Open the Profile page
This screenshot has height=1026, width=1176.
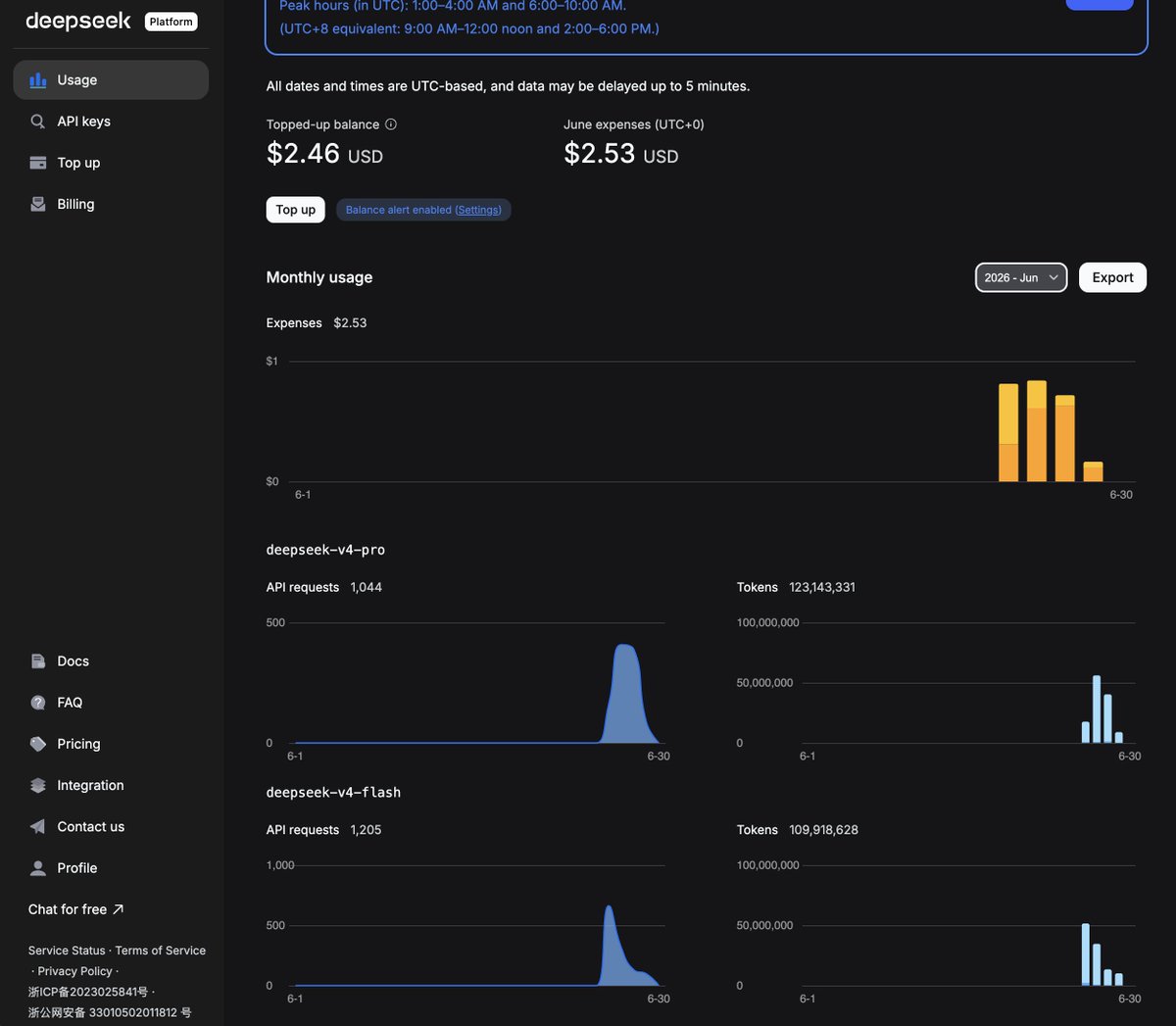point(111,868)
